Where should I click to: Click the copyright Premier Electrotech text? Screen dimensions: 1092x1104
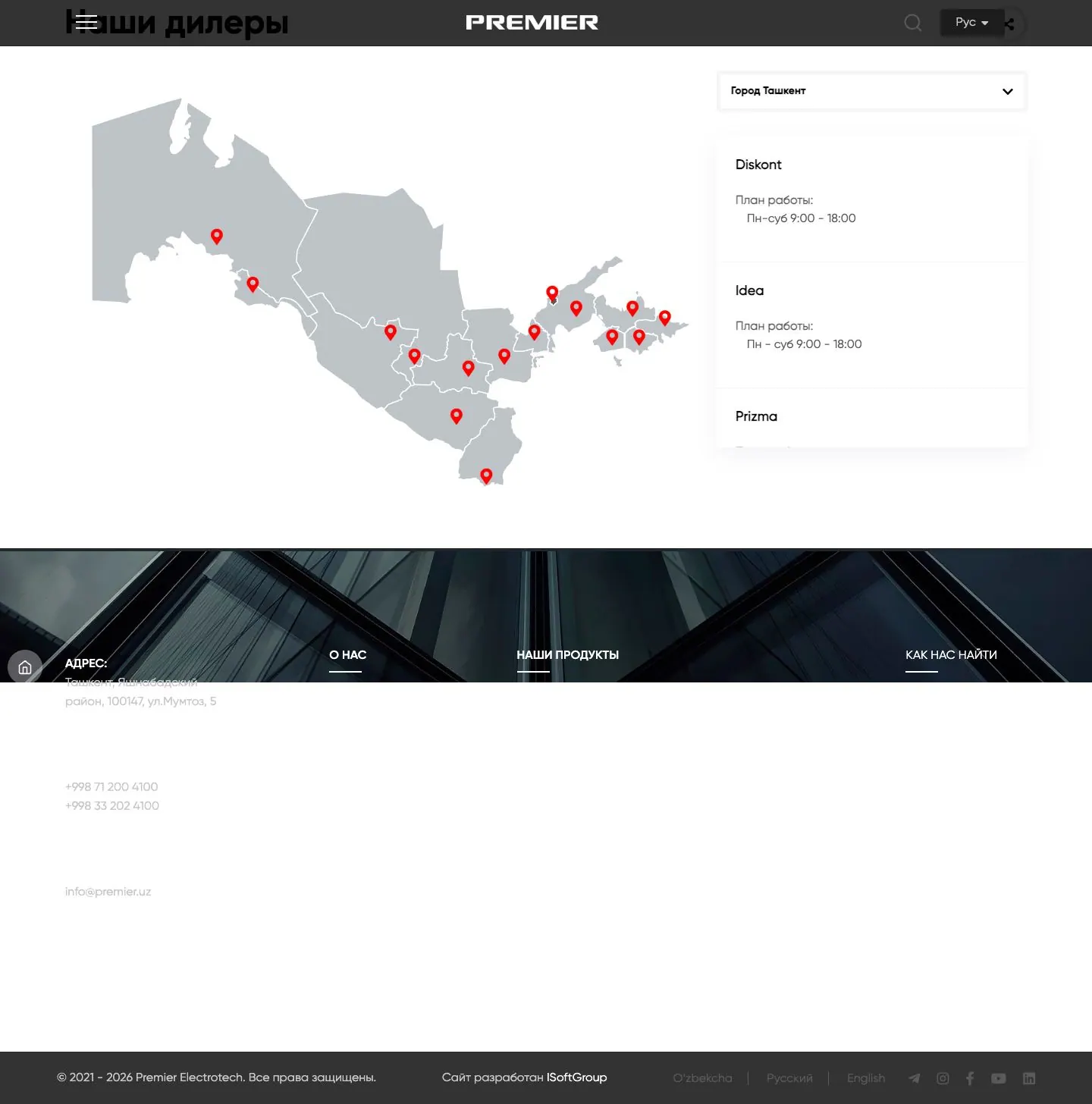click(x=217, y=1077)
